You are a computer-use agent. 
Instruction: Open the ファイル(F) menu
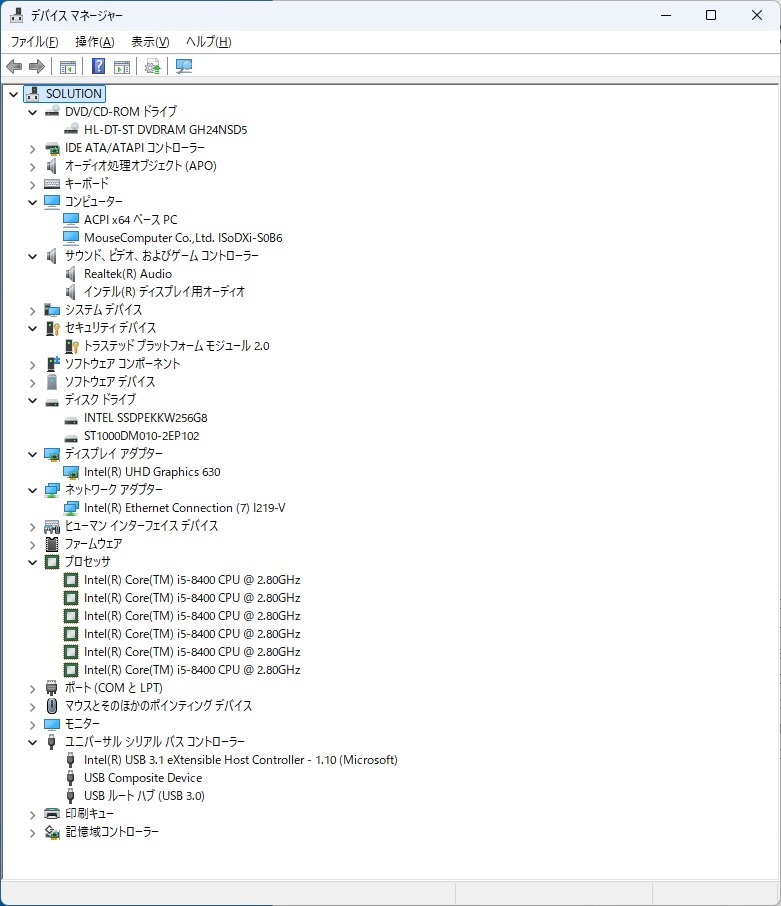(x=35, y=42)
